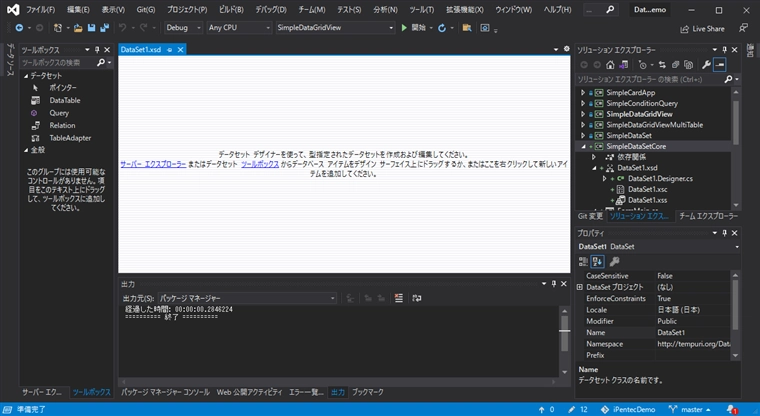Click the find in files toolbar icon
This screenshot has width=760, height=416.
(x=467, y=28)
